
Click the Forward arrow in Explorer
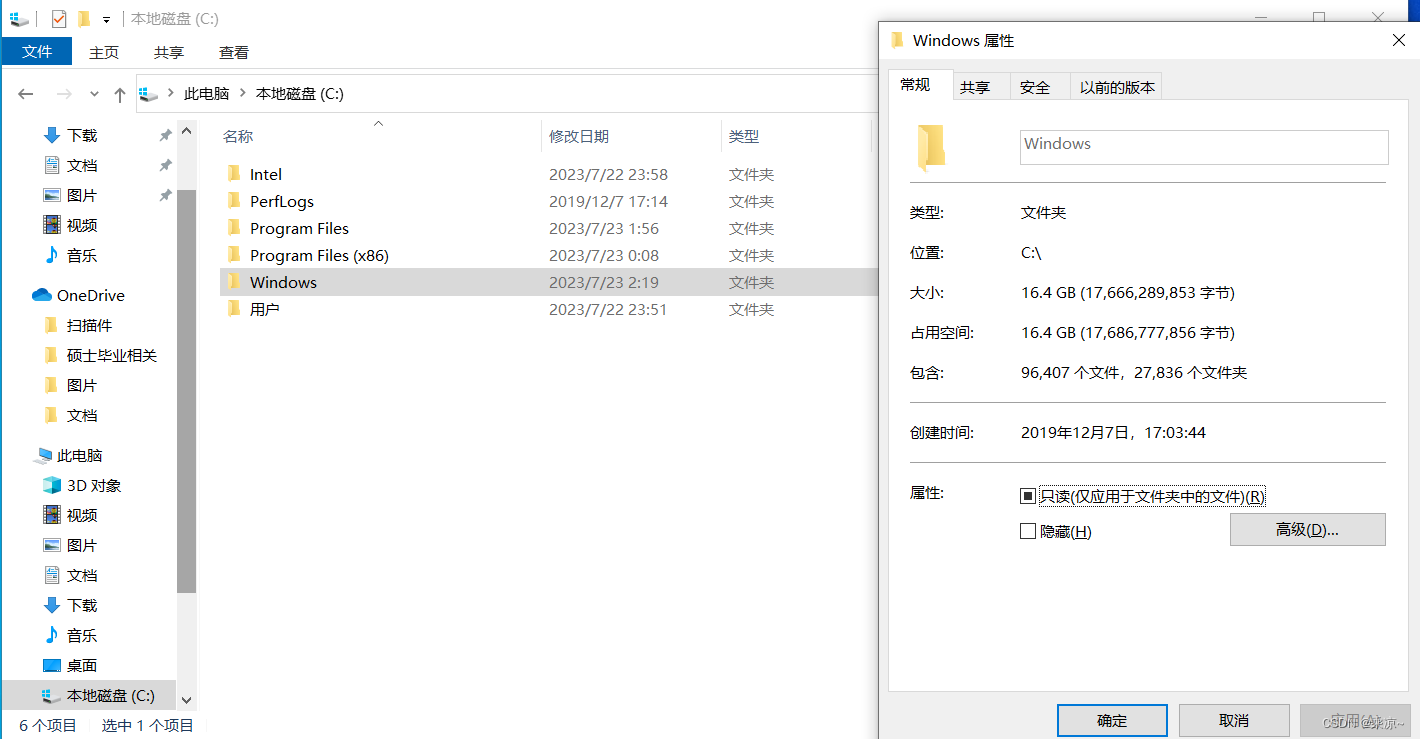64,94
